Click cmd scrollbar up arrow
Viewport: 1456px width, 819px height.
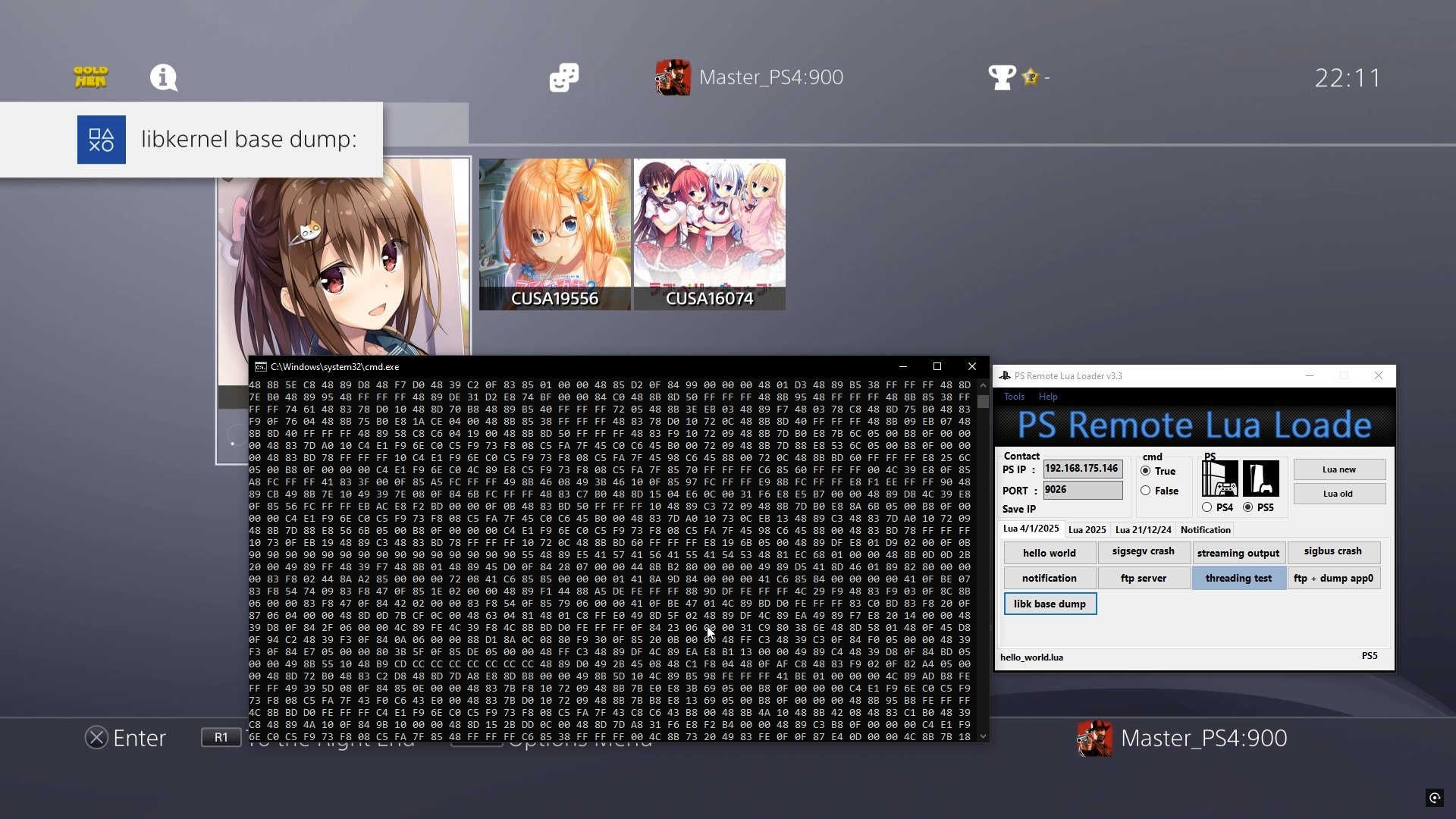(x=983, y=385)
